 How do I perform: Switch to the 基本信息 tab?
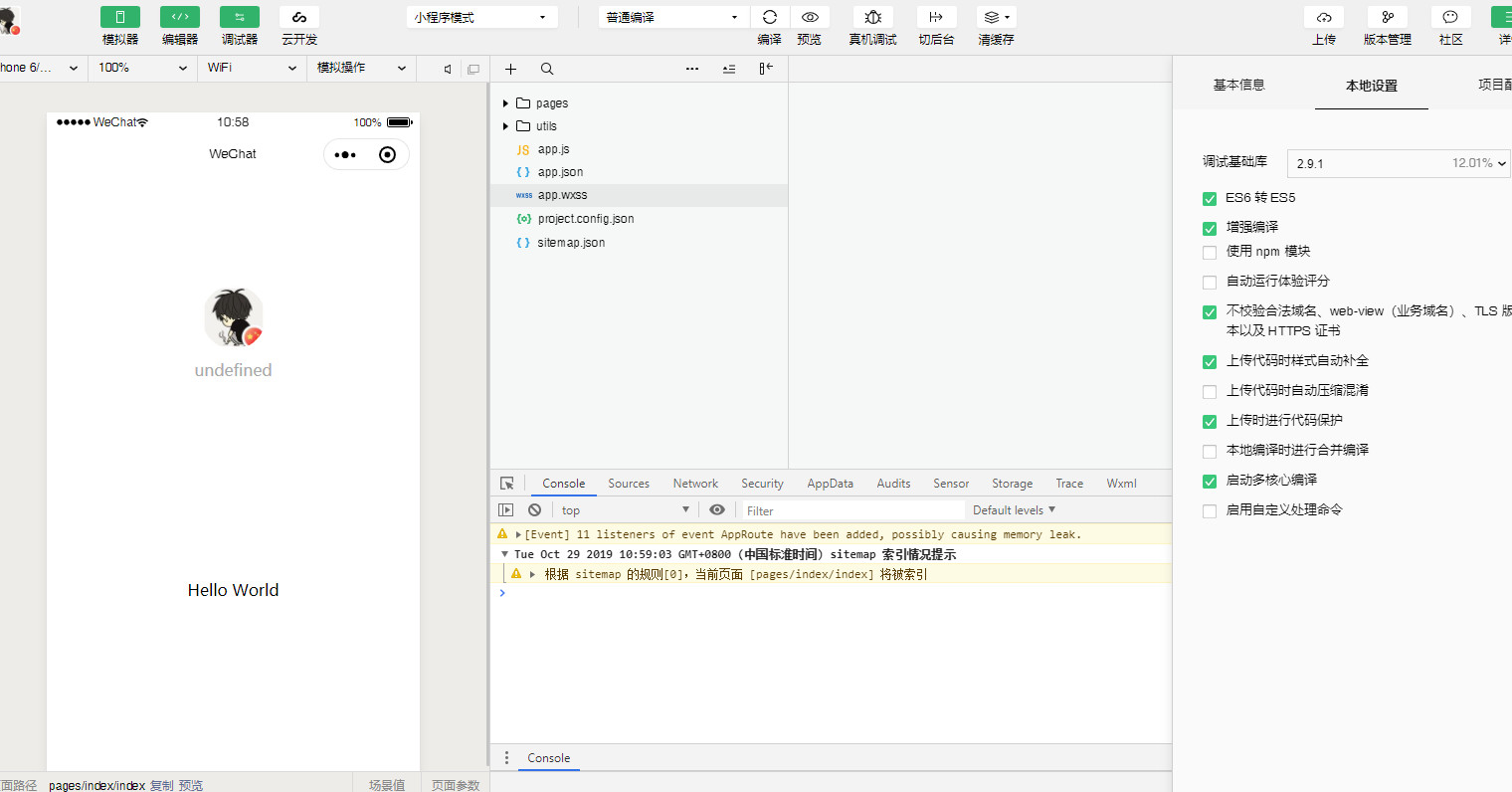coord(1238,85)
